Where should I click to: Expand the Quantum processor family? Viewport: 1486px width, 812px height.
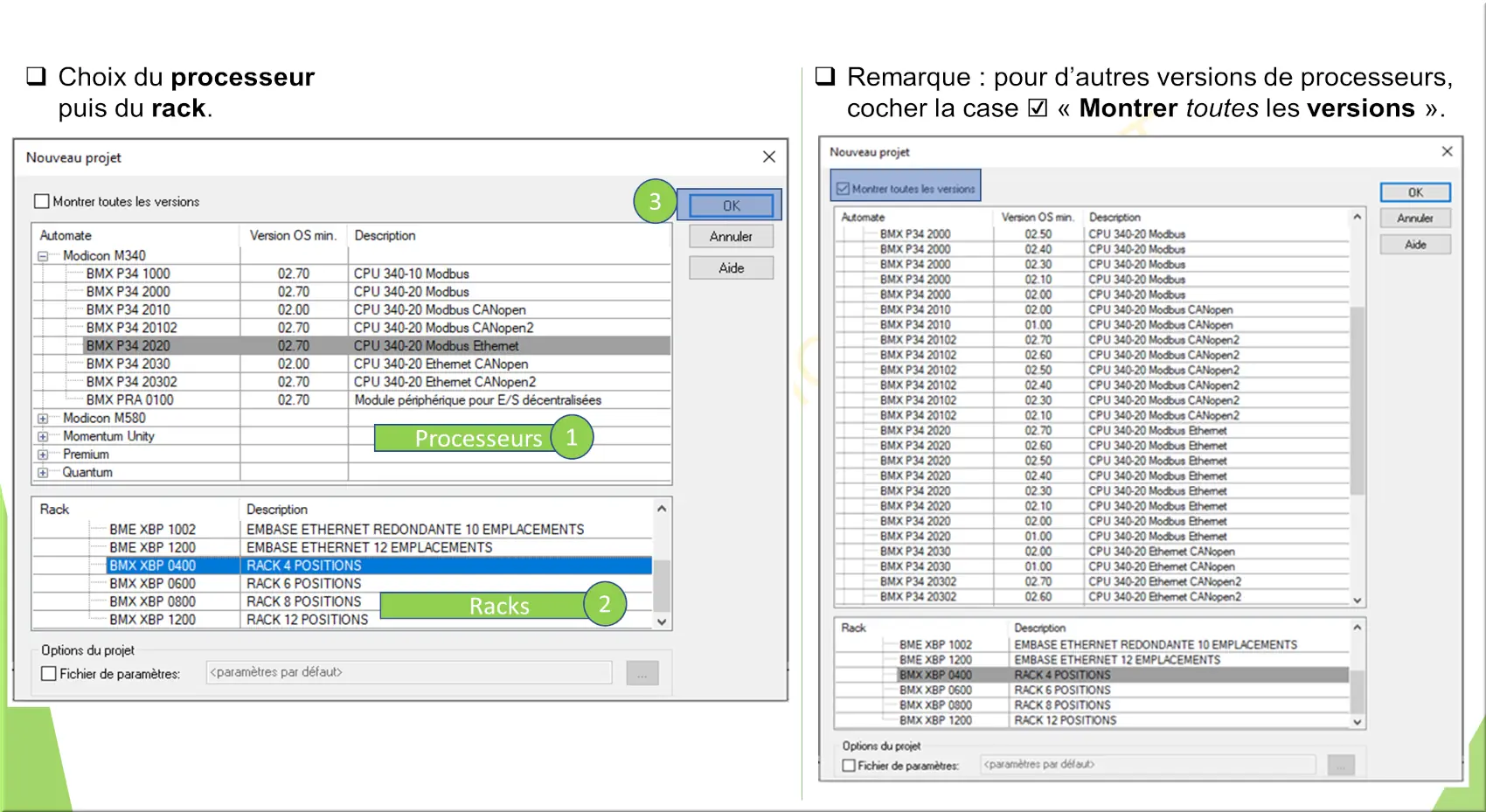point(43,472)
